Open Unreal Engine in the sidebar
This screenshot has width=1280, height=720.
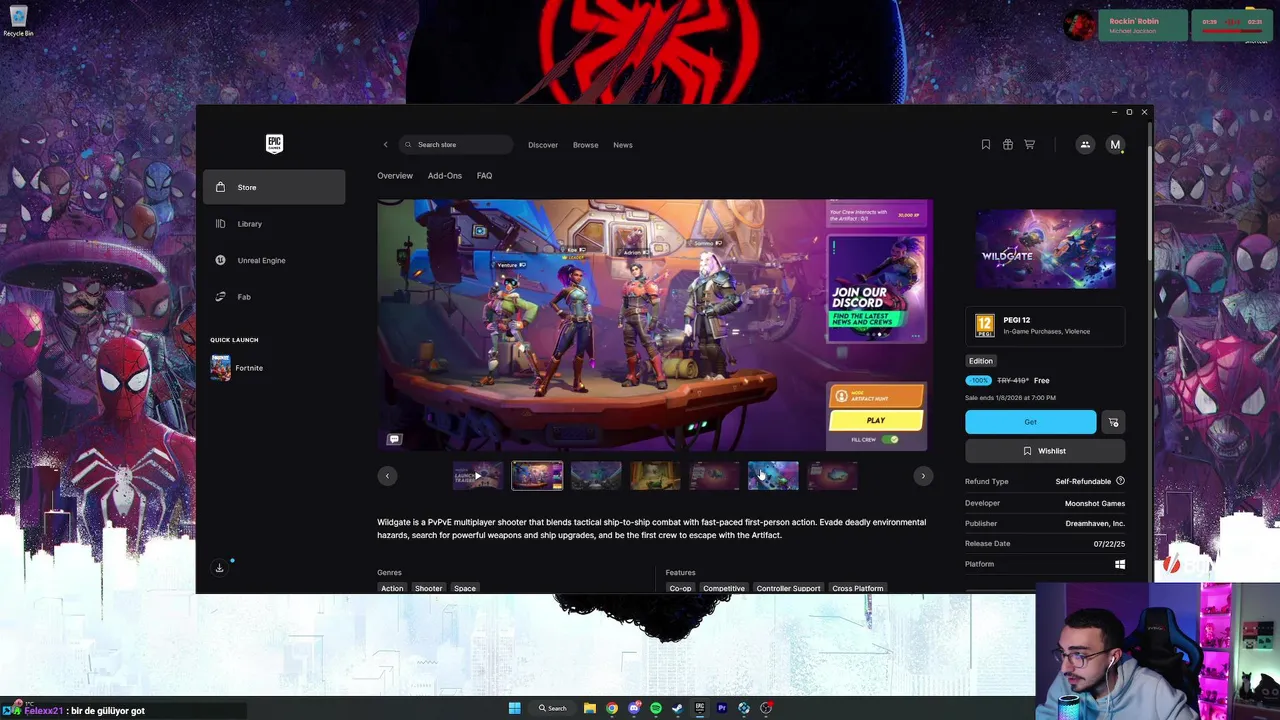point(274,260)
